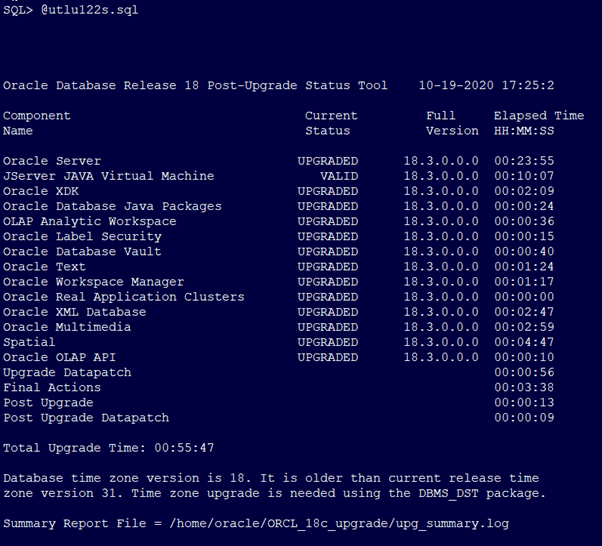Select 'OLAP Analytic Workspace' component
The width and height of the screenshot is (602, 546).
pos(89,221)
